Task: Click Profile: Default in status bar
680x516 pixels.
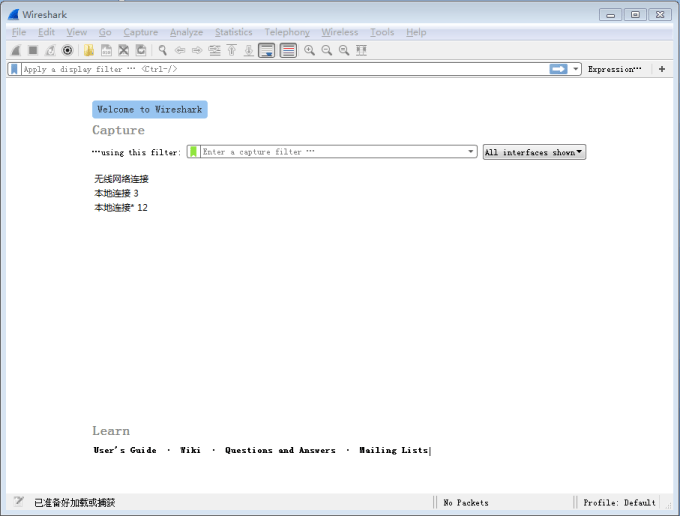Action: (x=619, y=503)
